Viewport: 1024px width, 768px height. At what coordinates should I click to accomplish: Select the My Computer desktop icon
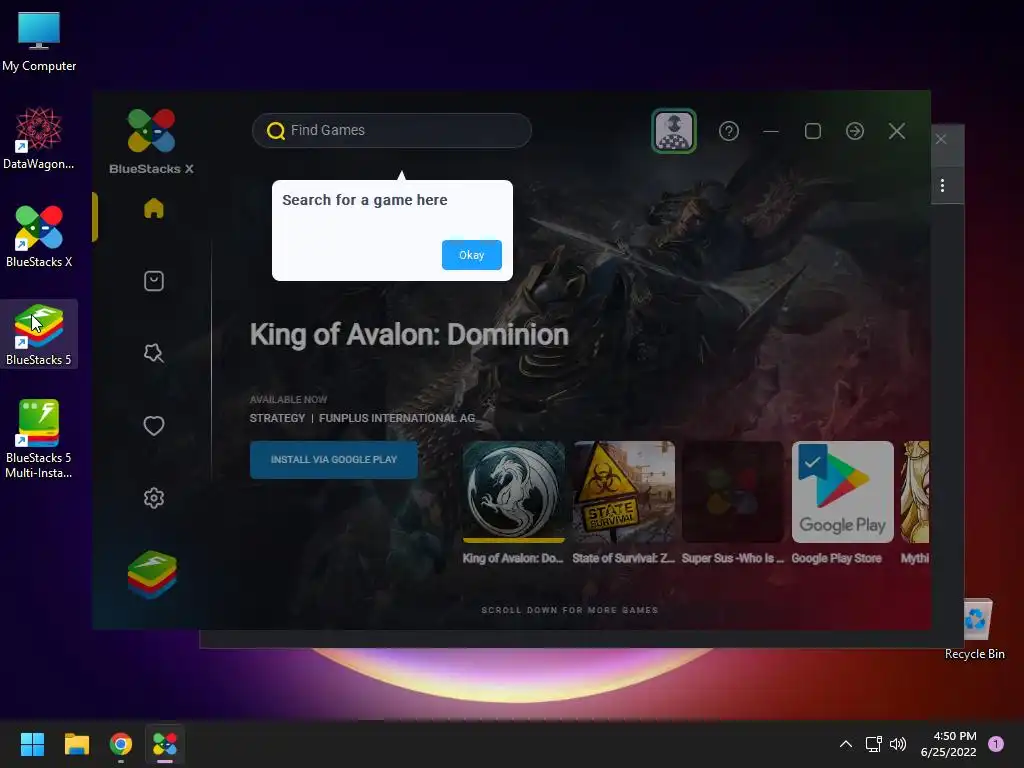click(39, 40)
